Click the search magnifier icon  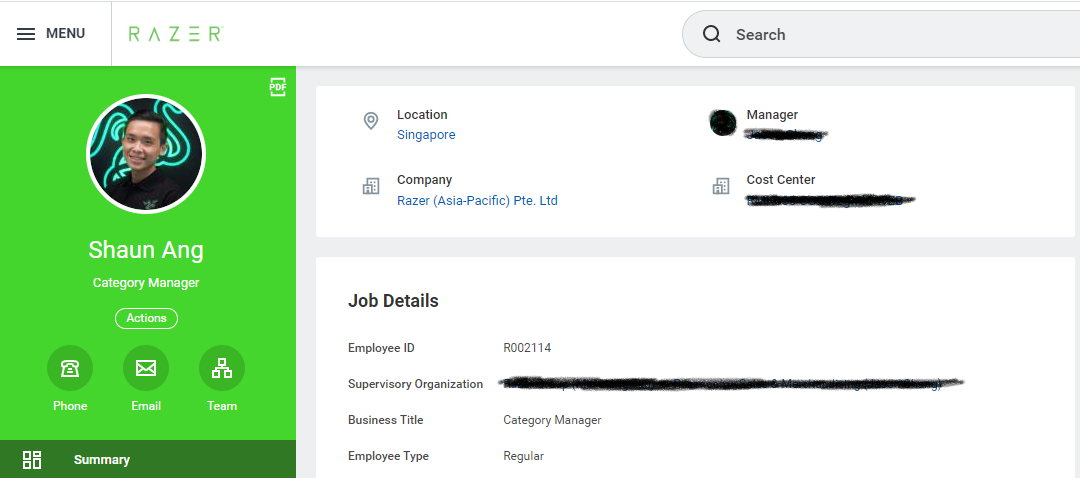pos(712,34)
